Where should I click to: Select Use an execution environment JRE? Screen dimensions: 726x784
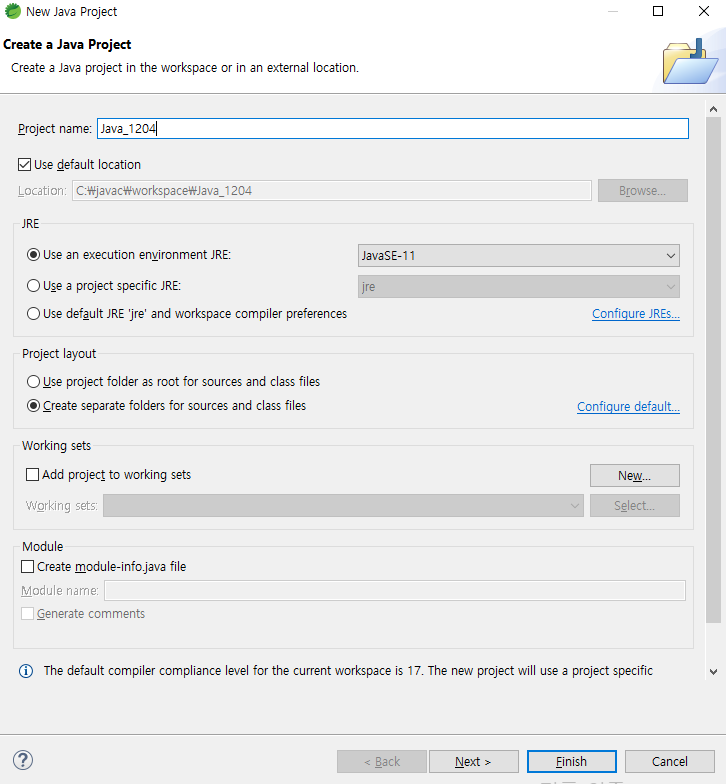[x=34, y=255]
